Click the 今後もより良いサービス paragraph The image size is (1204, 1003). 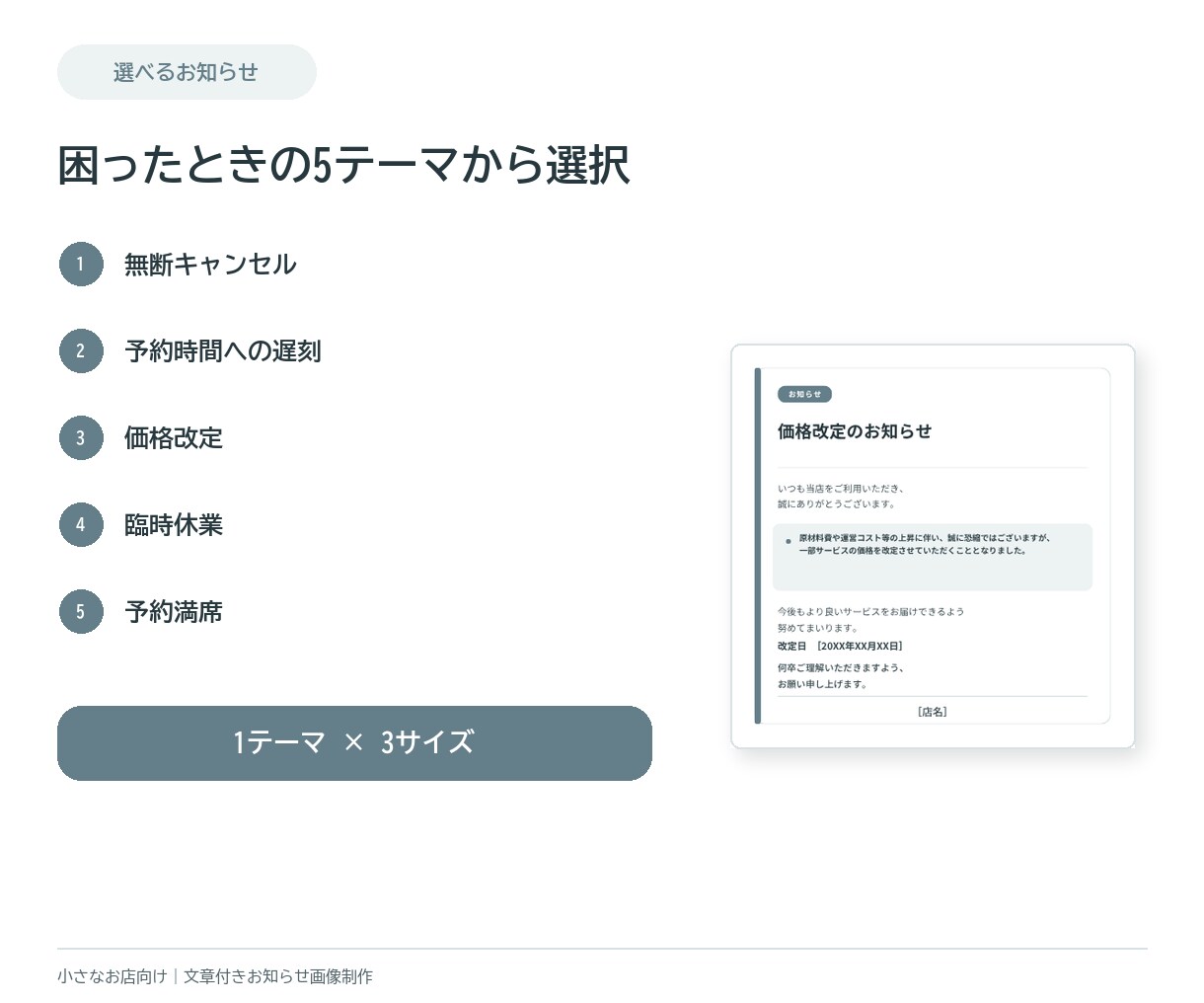tap(870, 620)
